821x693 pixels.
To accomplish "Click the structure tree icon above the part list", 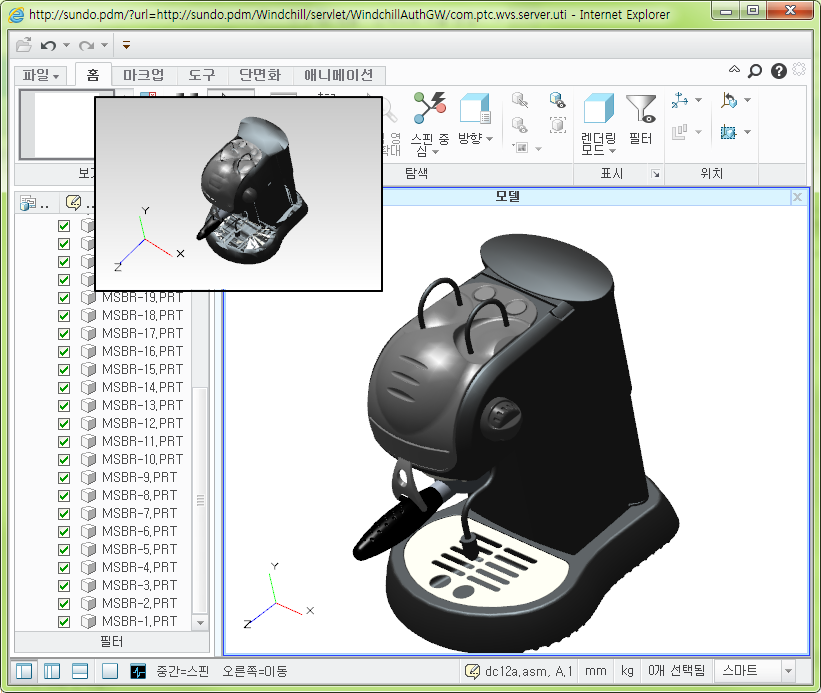I will point(28,202).
